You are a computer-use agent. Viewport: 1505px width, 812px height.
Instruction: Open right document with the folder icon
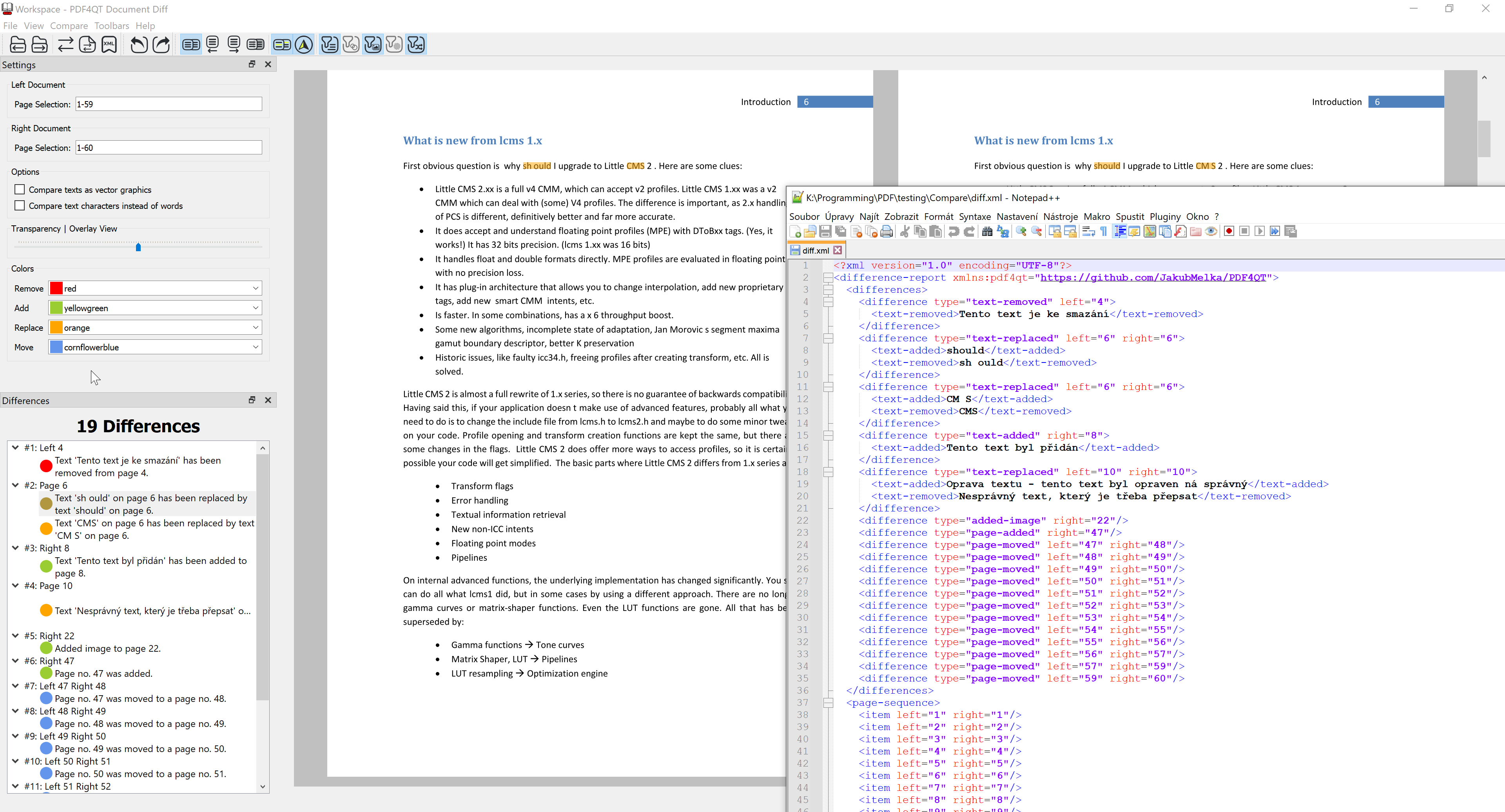40,44
